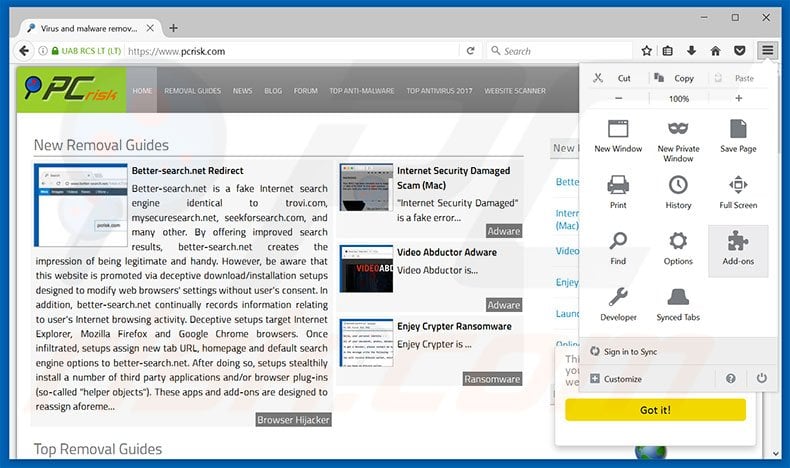Screen dimensions: 790x468
Task: Click the Paste button in menu
Action: pos(738,78)
